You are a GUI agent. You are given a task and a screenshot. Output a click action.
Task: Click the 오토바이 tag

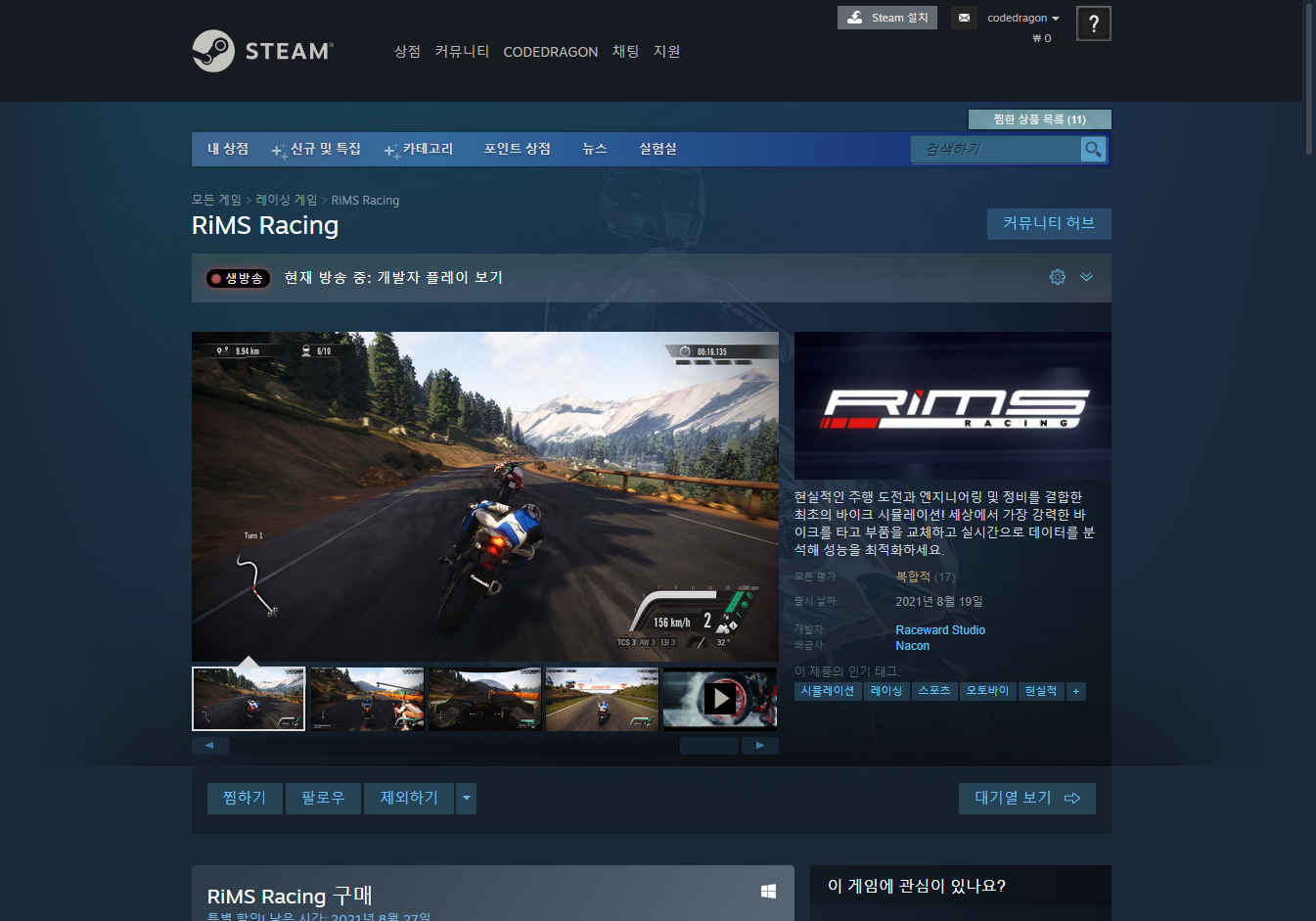[x=987, y=691]
